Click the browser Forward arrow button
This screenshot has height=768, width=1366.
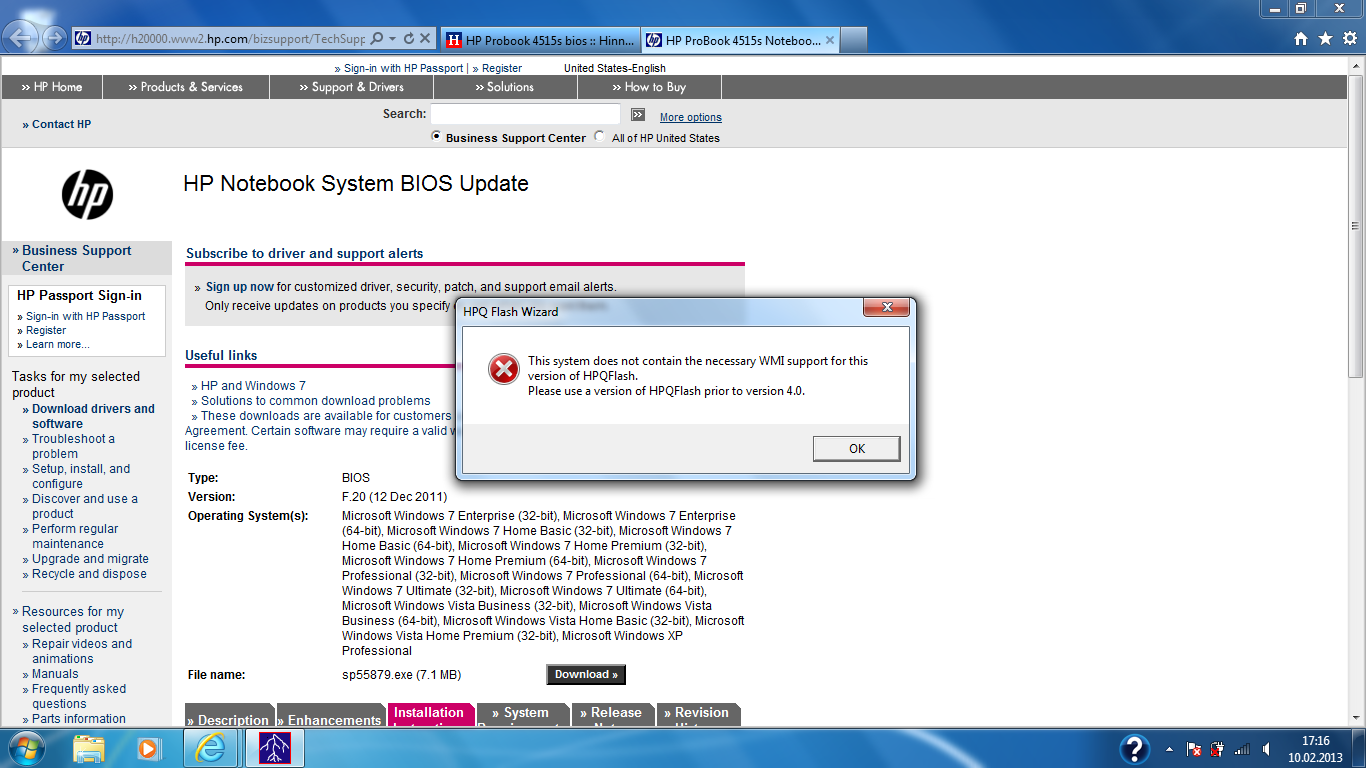54,39
